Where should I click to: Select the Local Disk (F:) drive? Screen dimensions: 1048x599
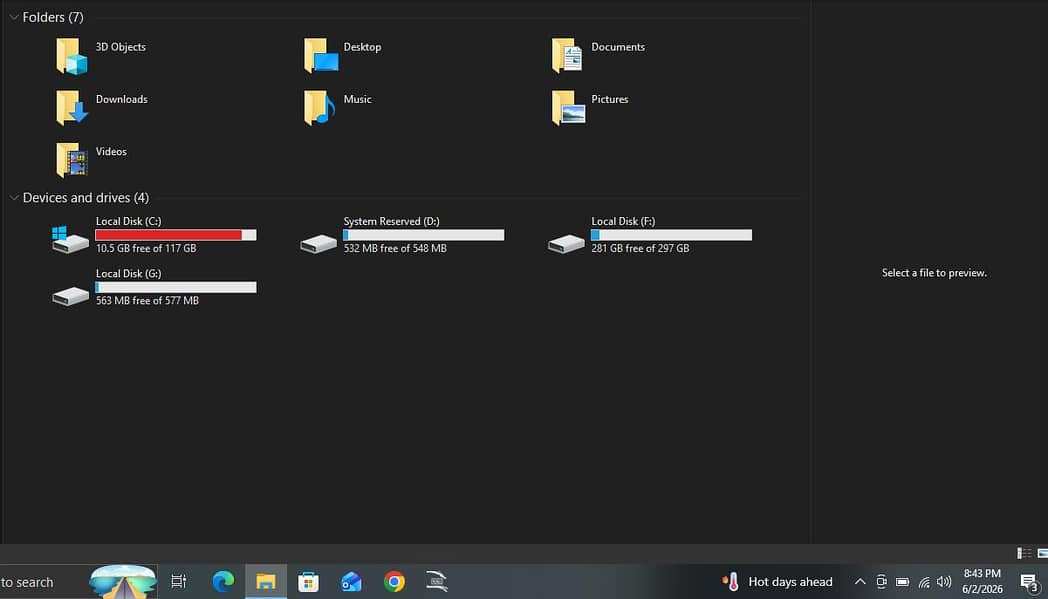(x=650, y=235)
